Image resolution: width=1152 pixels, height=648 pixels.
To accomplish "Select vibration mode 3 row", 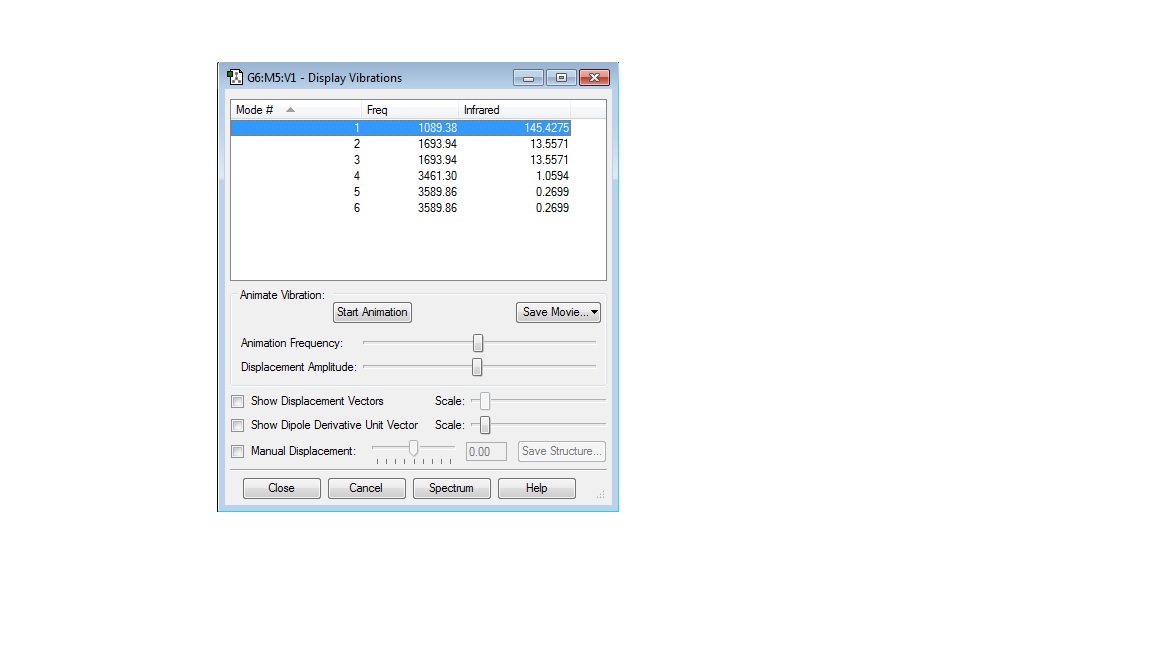I will [400, 160].
